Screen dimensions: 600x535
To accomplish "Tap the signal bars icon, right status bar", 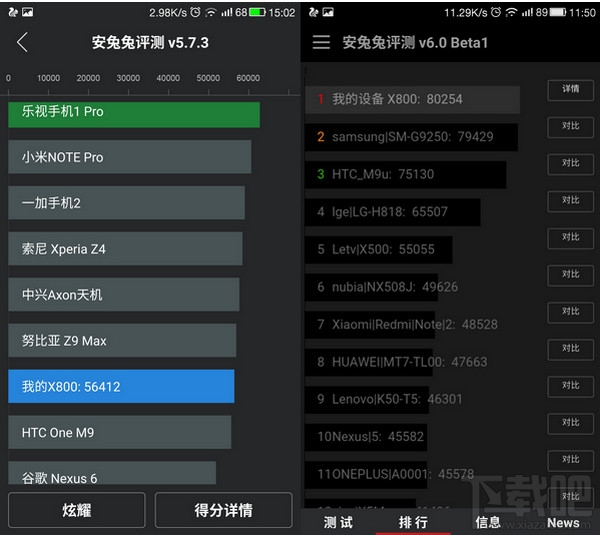I will [527, 12].
